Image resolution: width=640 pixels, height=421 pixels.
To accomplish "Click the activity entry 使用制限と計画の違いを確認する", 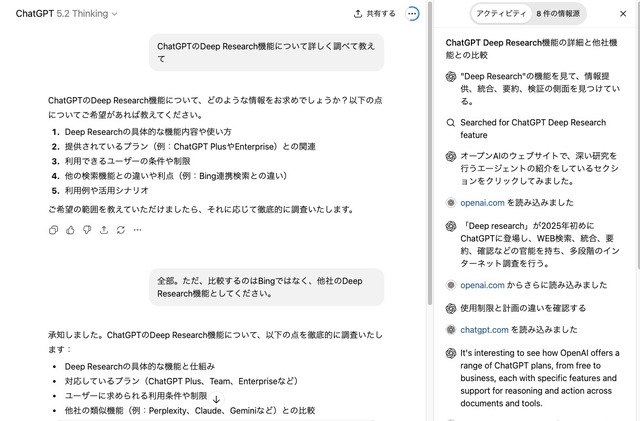I will click(x=523, y=308).
